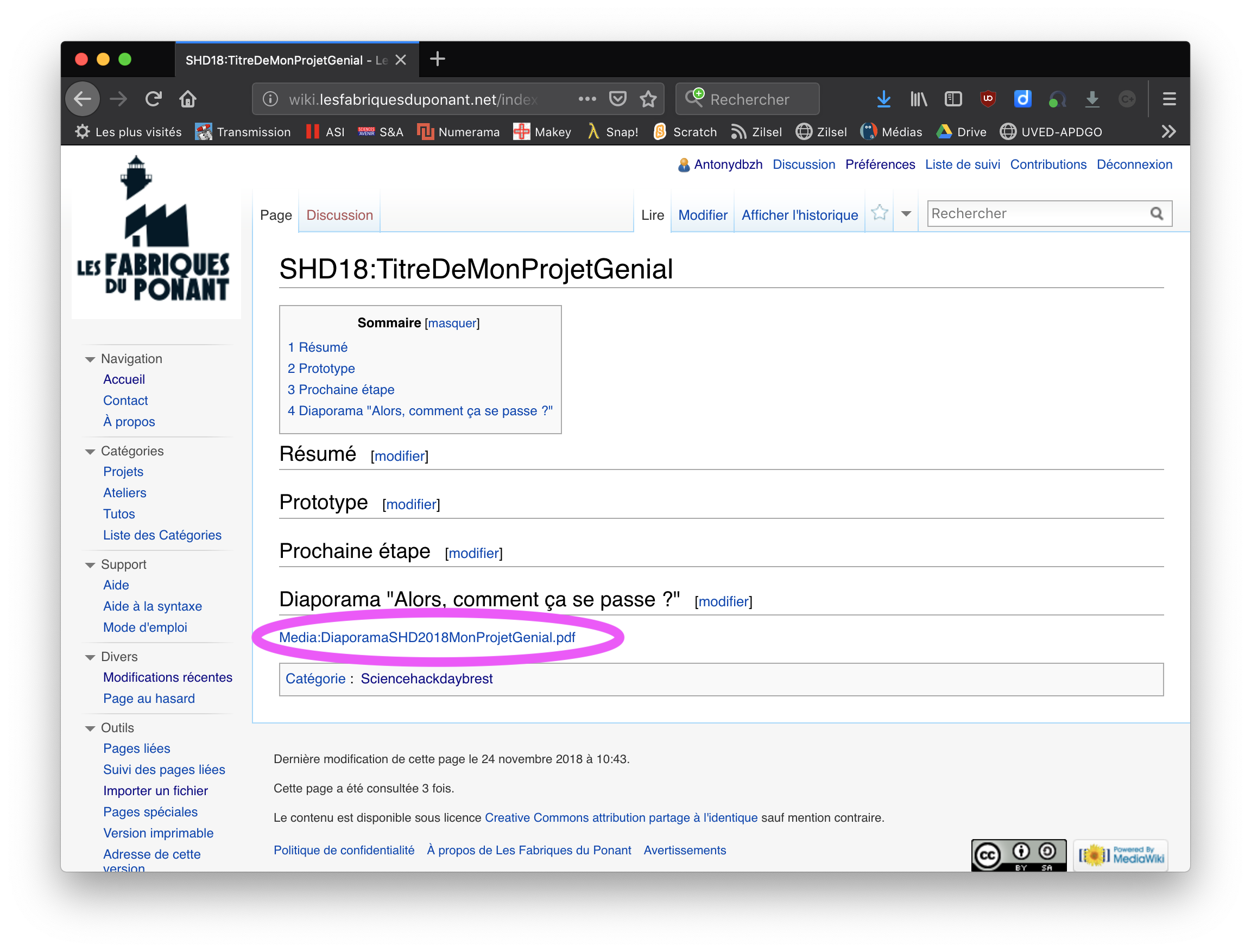Open the more actions dropdown arrow

pos(906,214)
